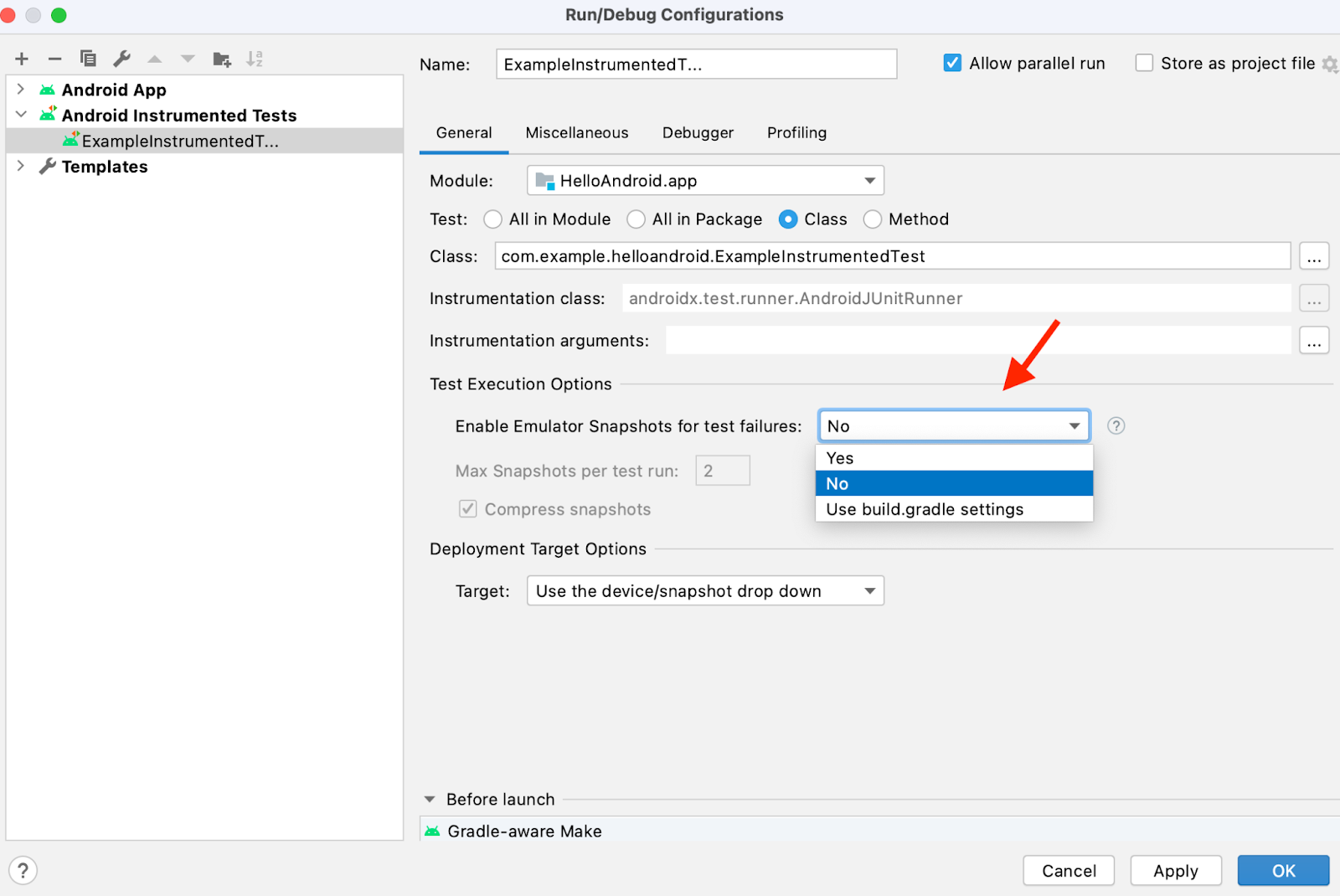Select the Android Instrumented Tests node

(x=178, y=116)
